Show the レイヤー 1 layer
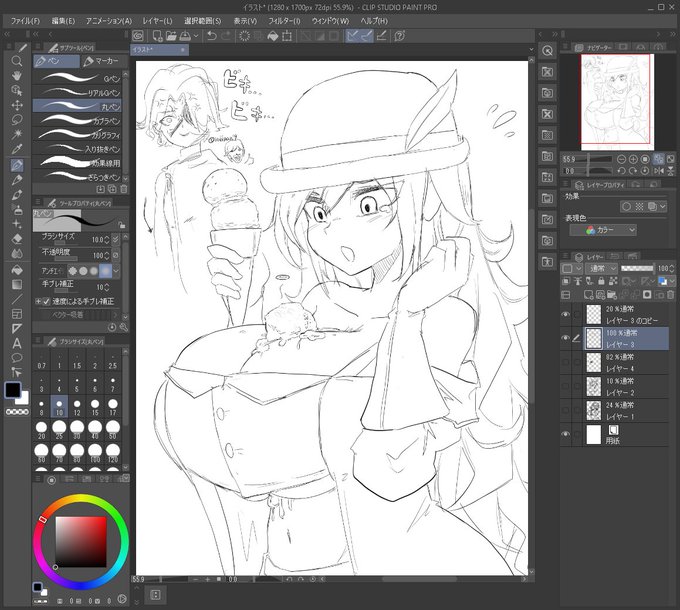 565,410
